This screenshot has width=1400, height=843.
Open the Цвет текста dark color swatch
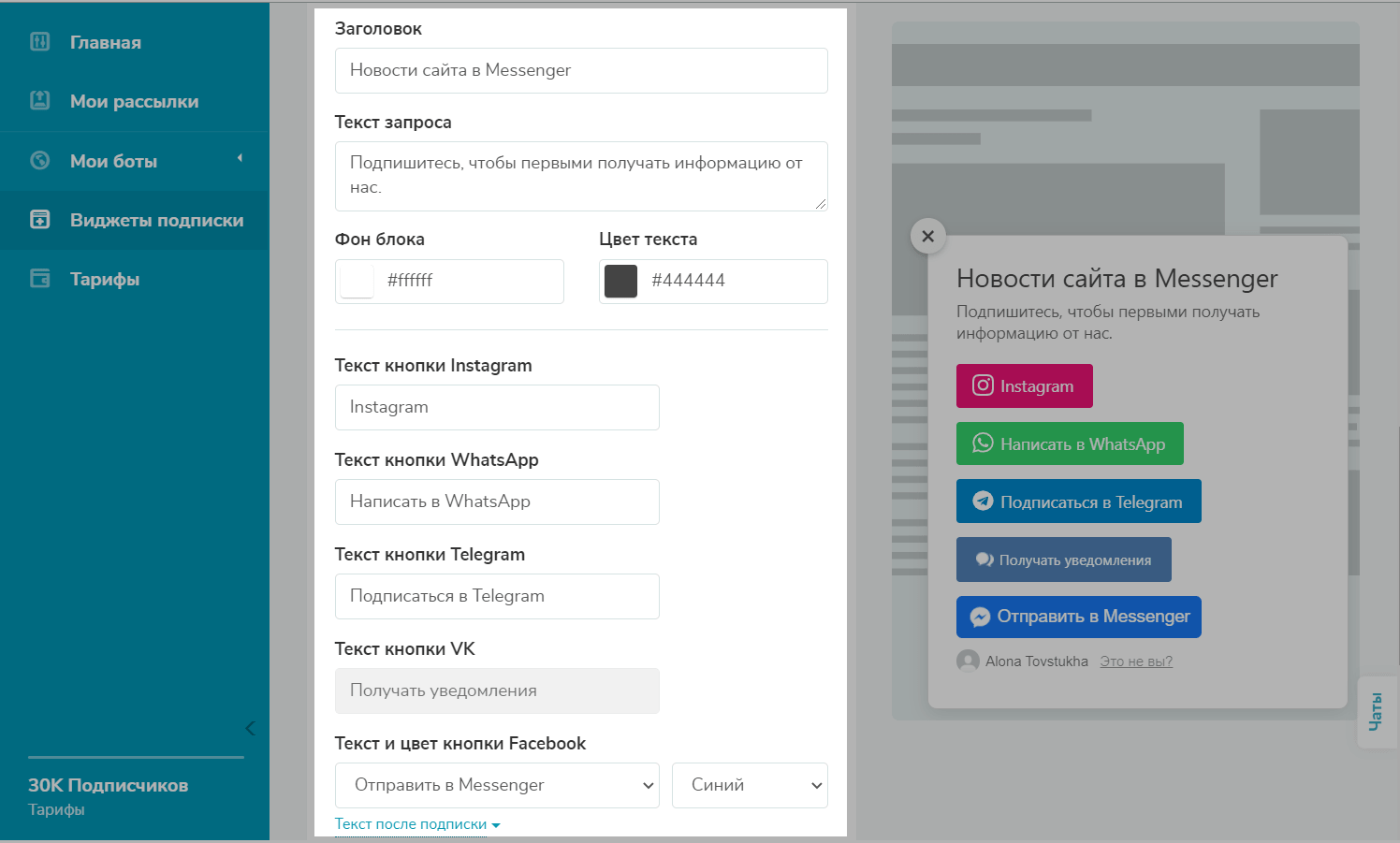point(620,281)
